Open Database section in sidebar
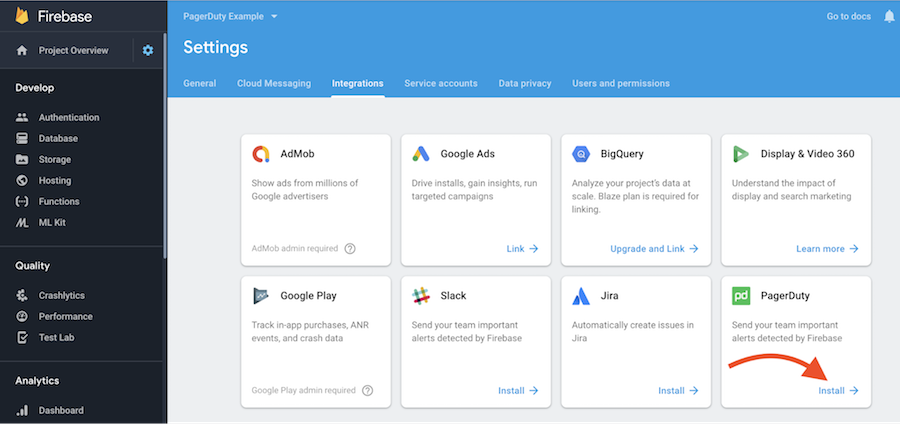 click(x=58, y=138)
